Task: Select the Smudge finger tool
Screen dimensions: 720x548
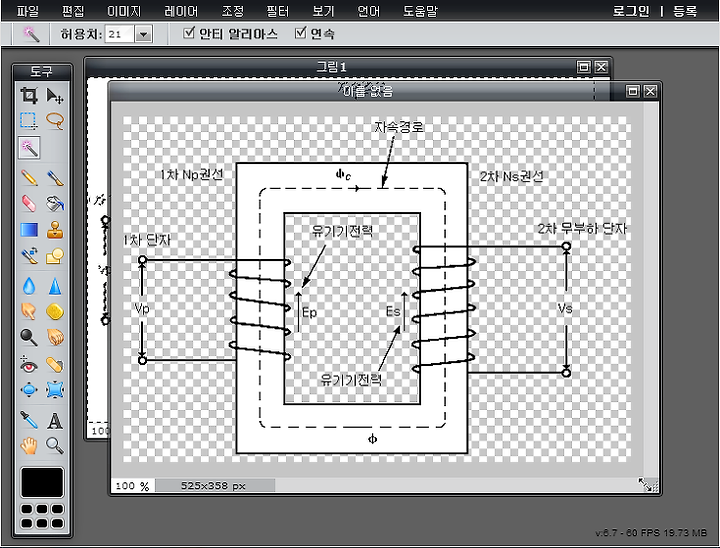Action: [29, 311]
